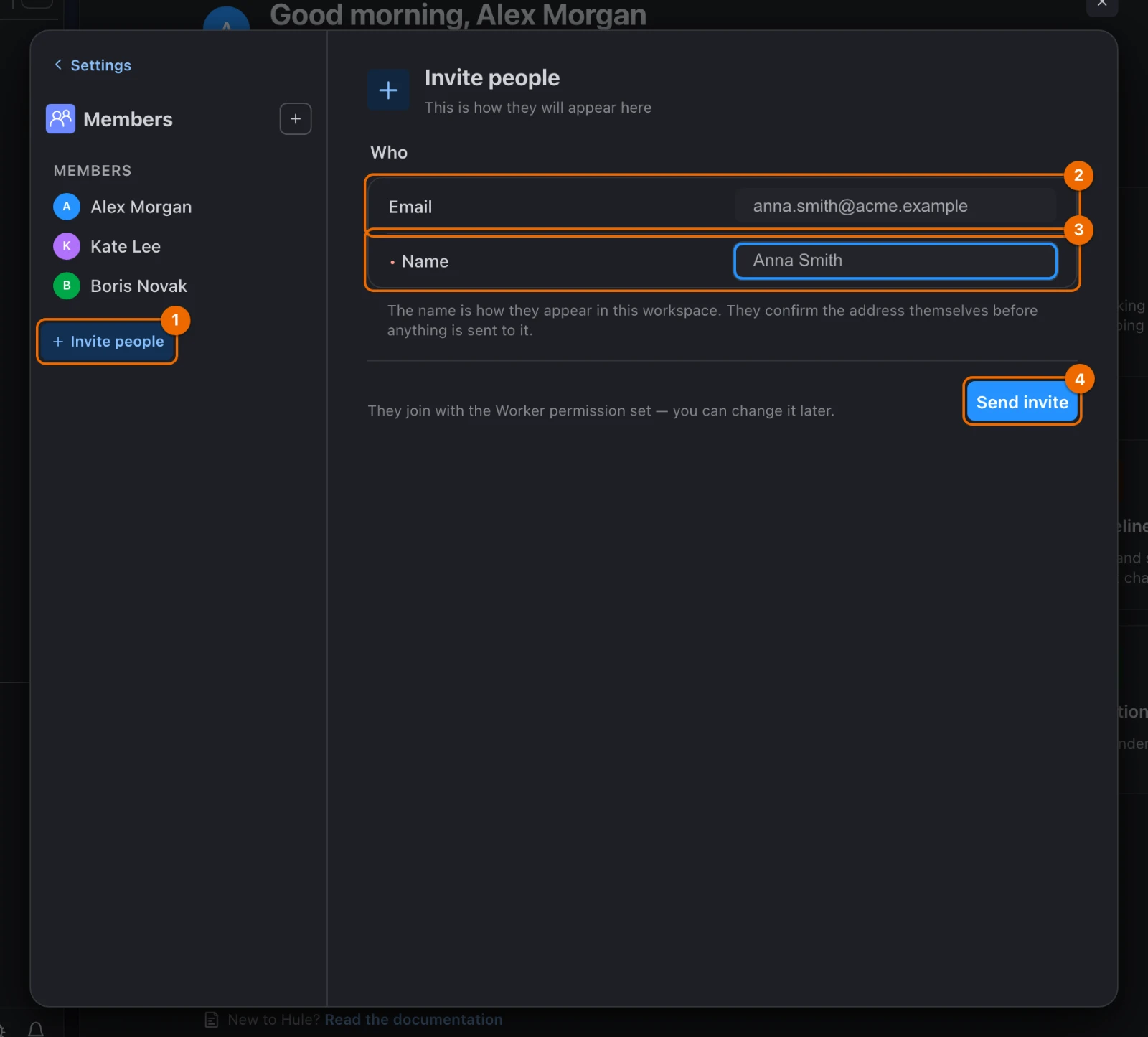Screen dimensions: 1148x1037
Task: Click the Name field containing Anna Smith
Action: point(895,261)
